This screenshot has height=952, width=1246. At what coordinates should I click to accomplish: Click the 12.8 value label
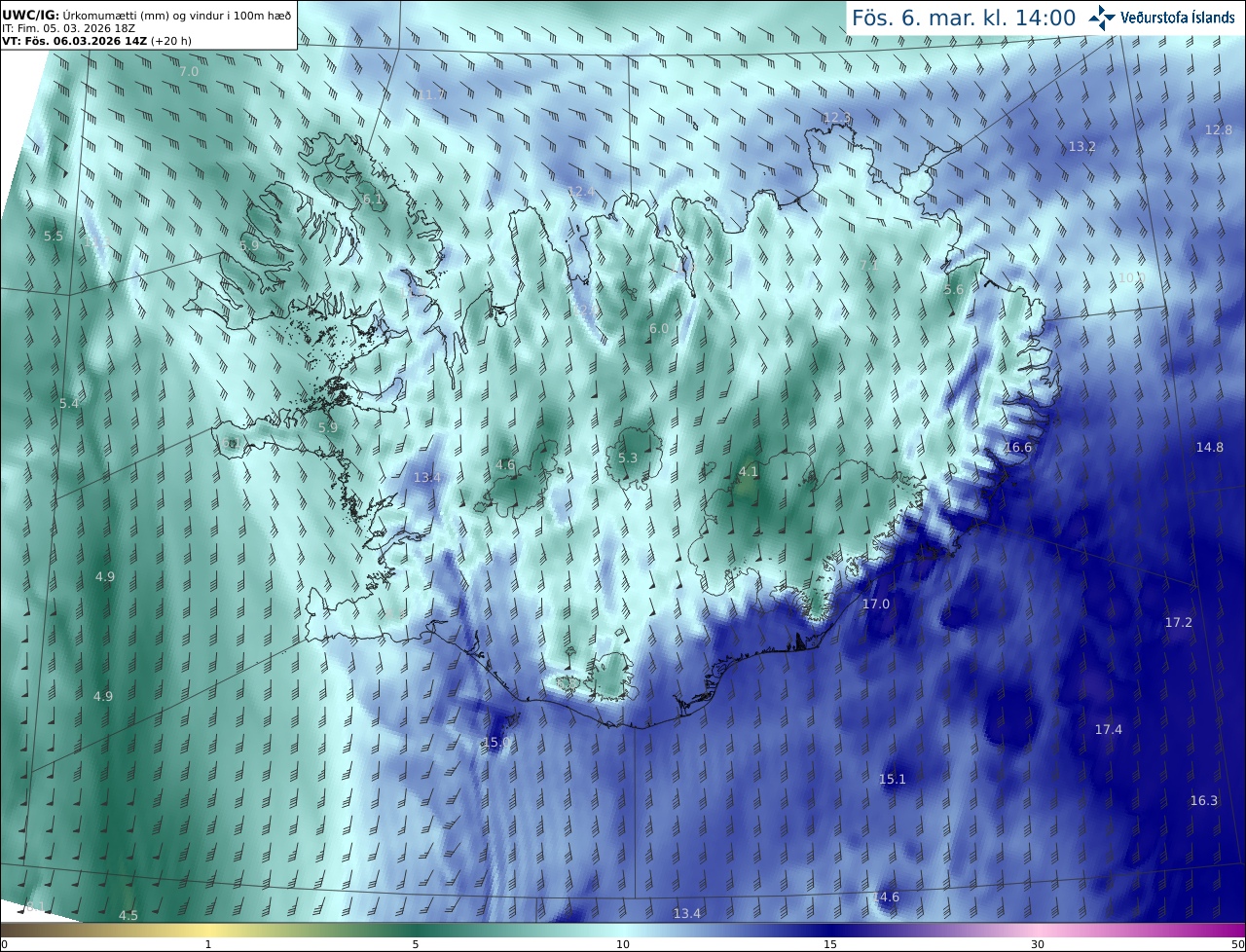pos(1219,129)
